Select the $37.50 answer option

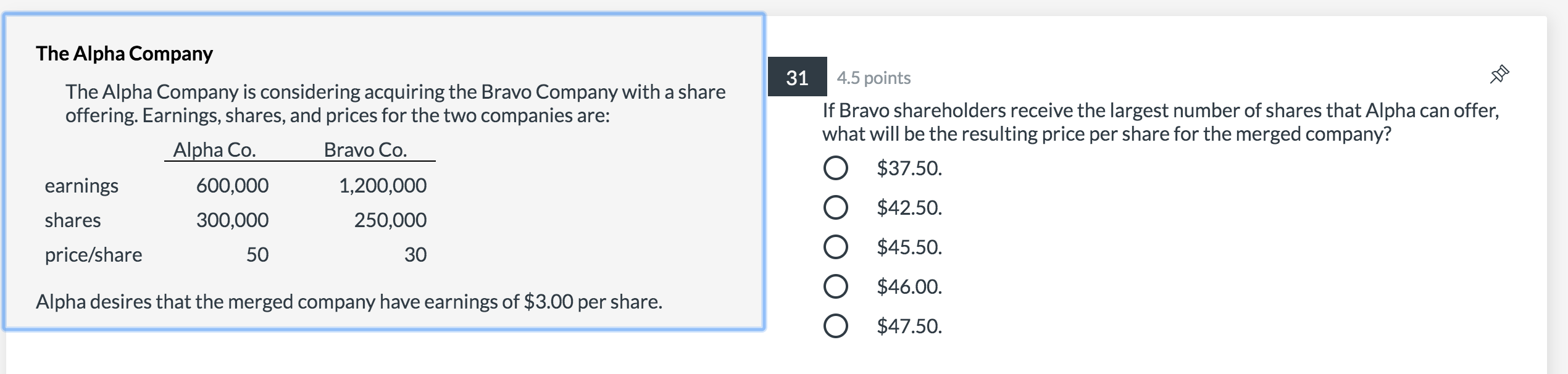835,168
